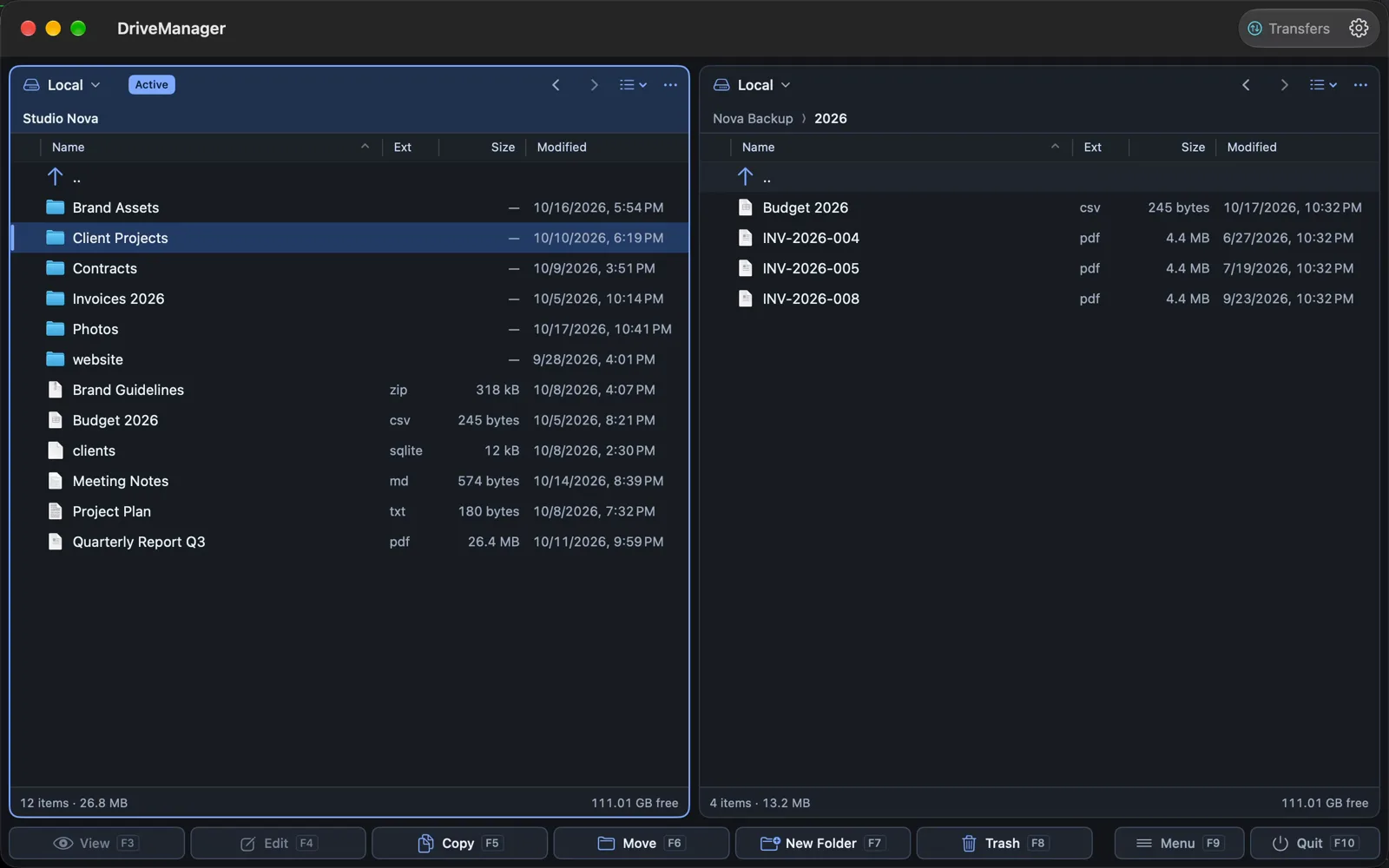Click Nova Backup breadcrumb
The width and height of the screenshot is (1389, 868).
(x=753, y=119)
